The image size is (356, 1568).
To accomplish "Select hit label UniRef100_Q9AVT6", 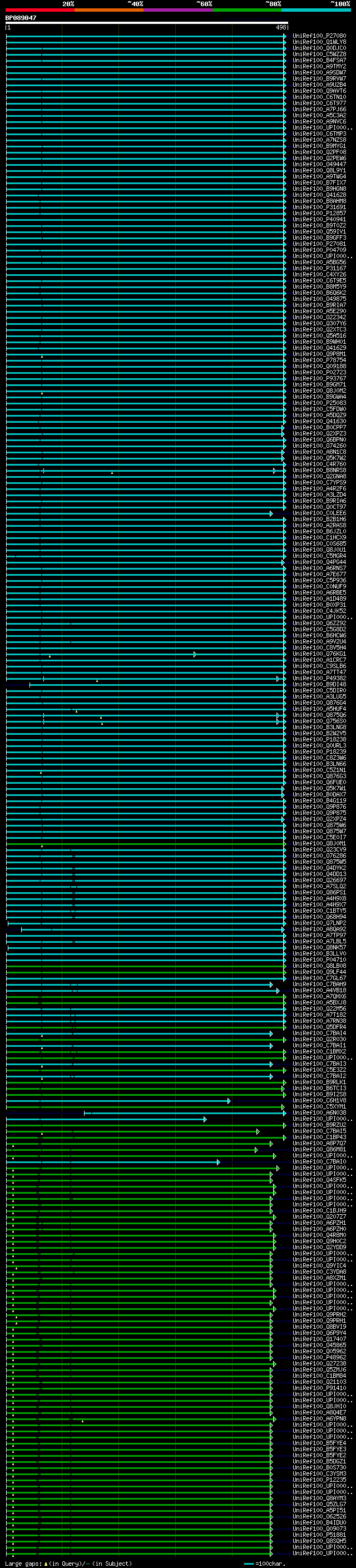I will 319,91.
